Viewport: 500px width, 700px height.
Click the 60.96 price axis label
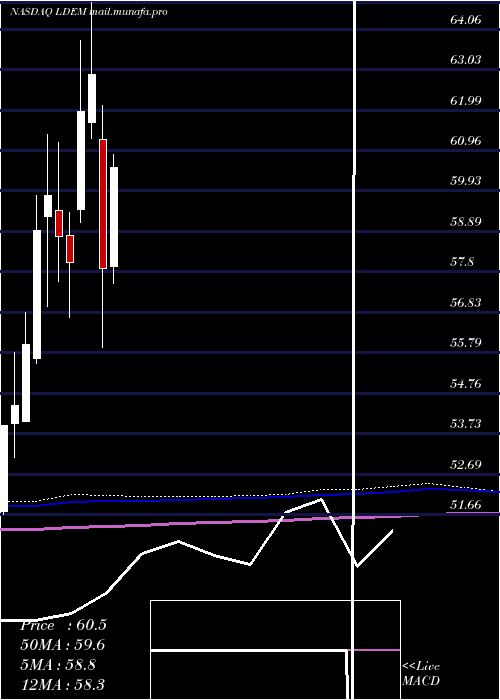click(x=466, y=141)
